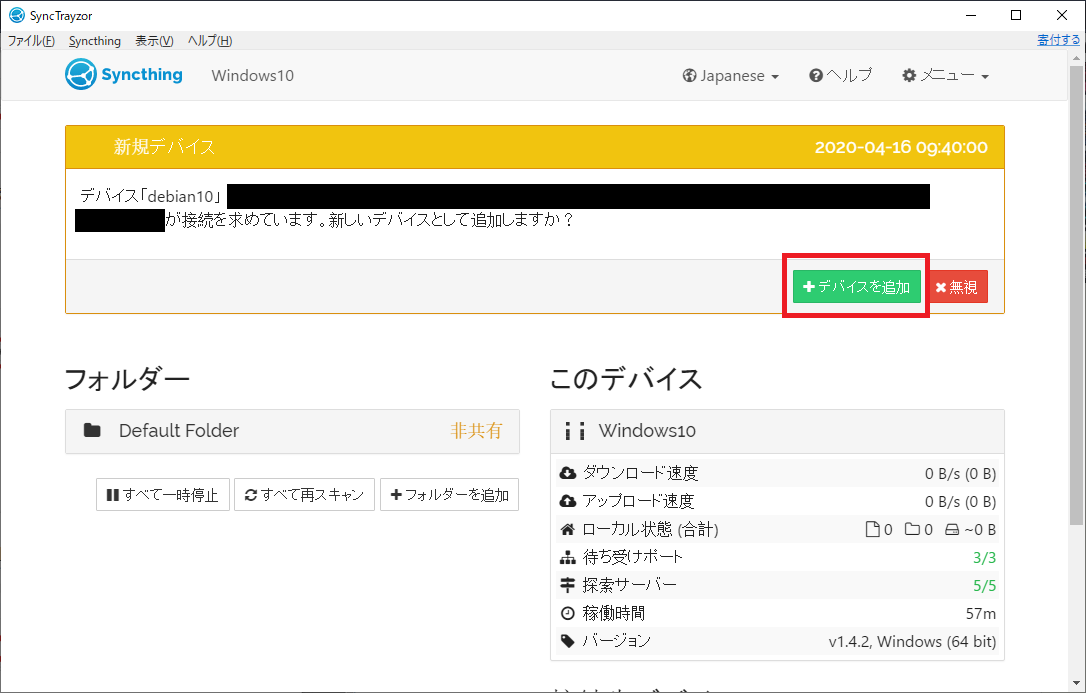Viewport: 1086px width, 693px height.
Task: Click the 待ち受けポート label
Action: click(x=632, y=557)
